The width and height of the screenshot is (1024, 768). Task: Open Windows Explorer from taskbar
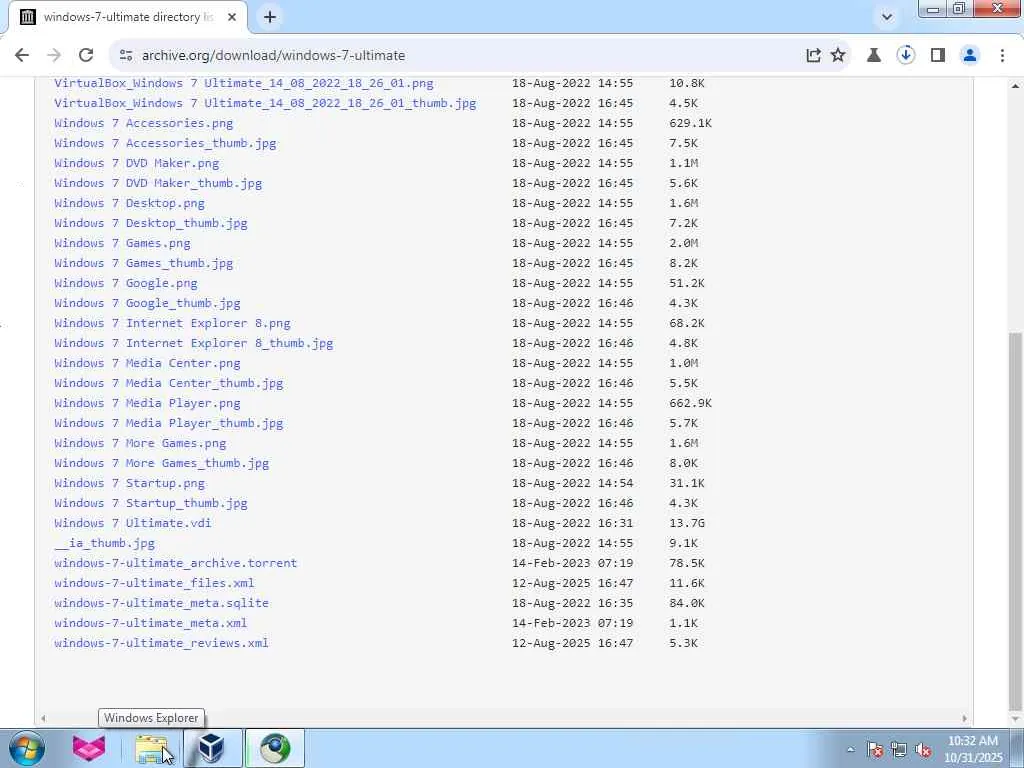pyautogui.click(x=152, y=748)
